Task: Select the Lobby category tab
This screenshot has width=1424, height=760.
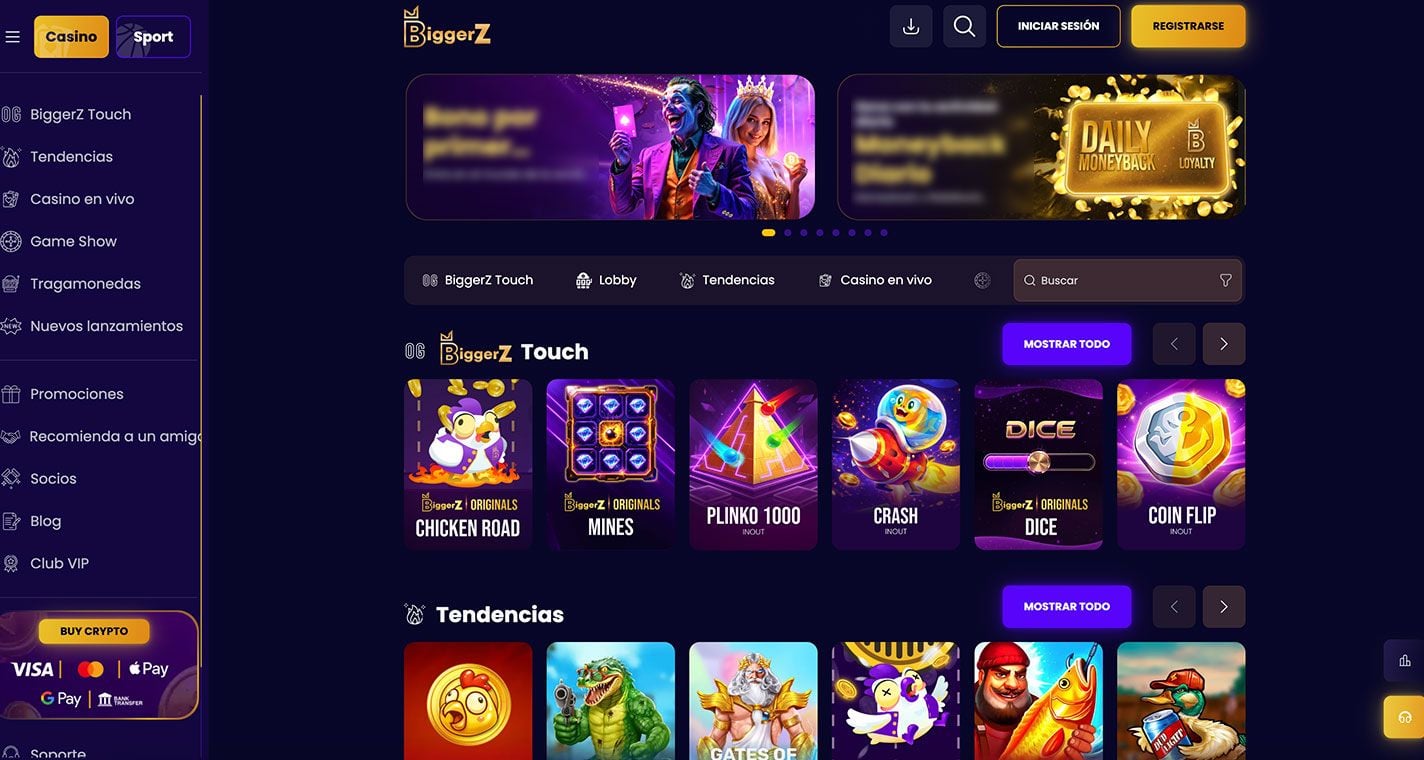Action: point(606,281)
